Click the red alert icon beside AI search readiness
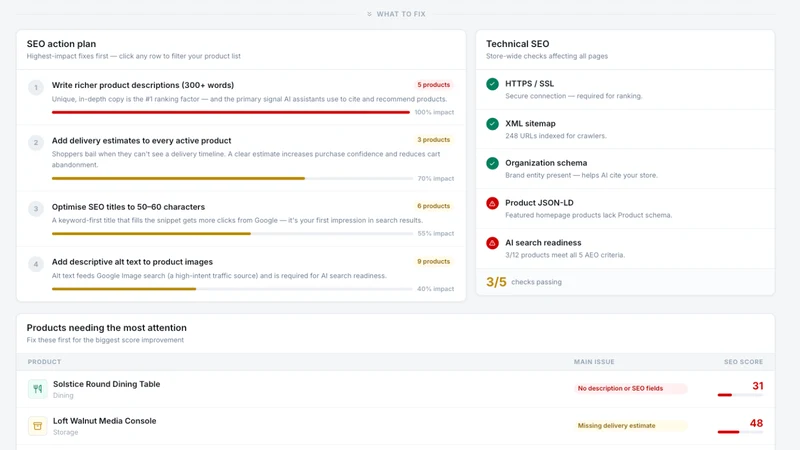Image resolution: width=800 pixels, height=450 pixels. pos(492,243)
